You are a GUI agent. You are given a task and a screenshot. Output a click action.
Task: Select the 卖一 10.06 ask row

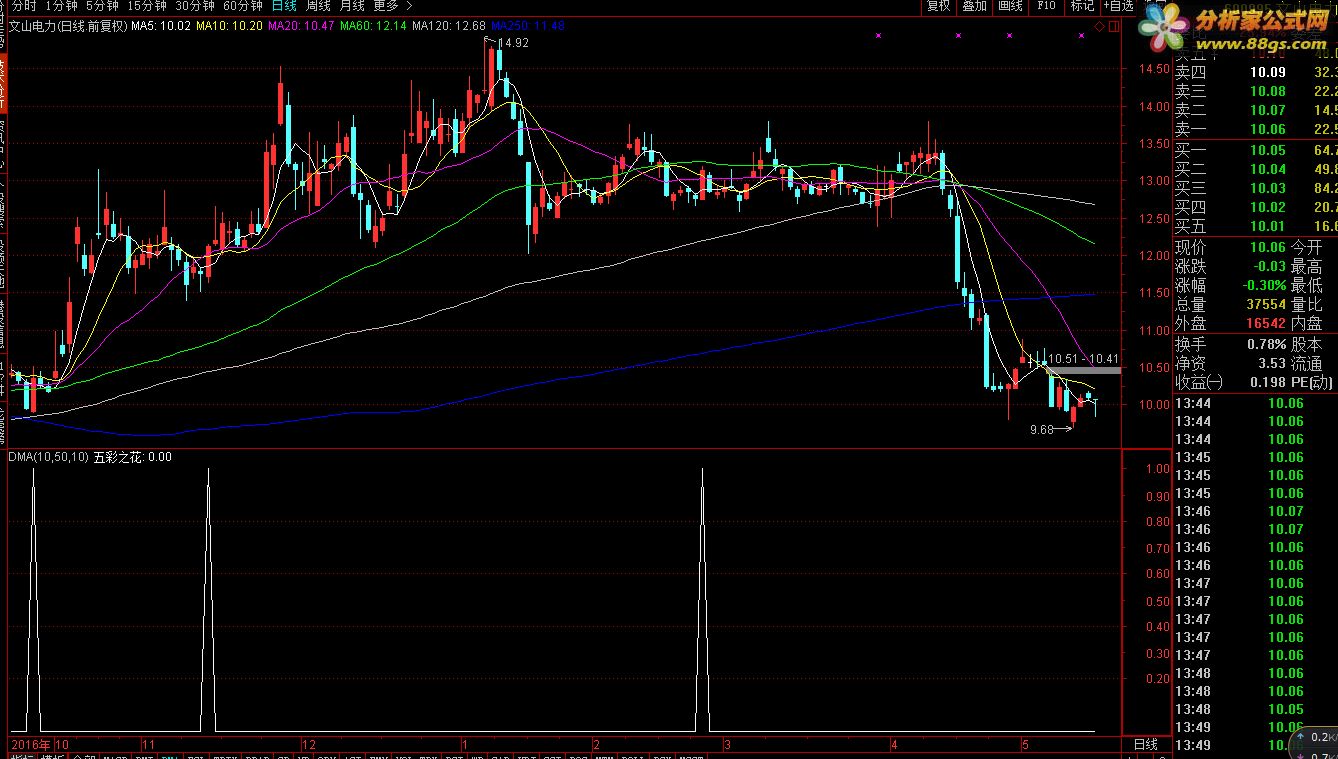pyautogui.click(x=1255, y=129)
